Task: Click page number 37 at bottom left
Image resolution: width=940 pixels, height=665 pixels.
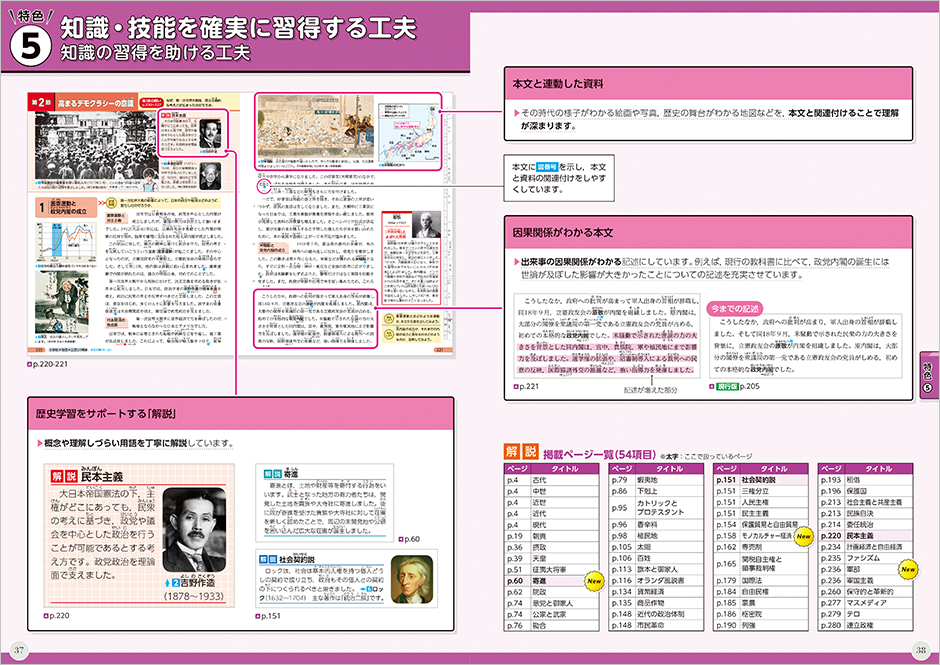Action: (19, 650)
